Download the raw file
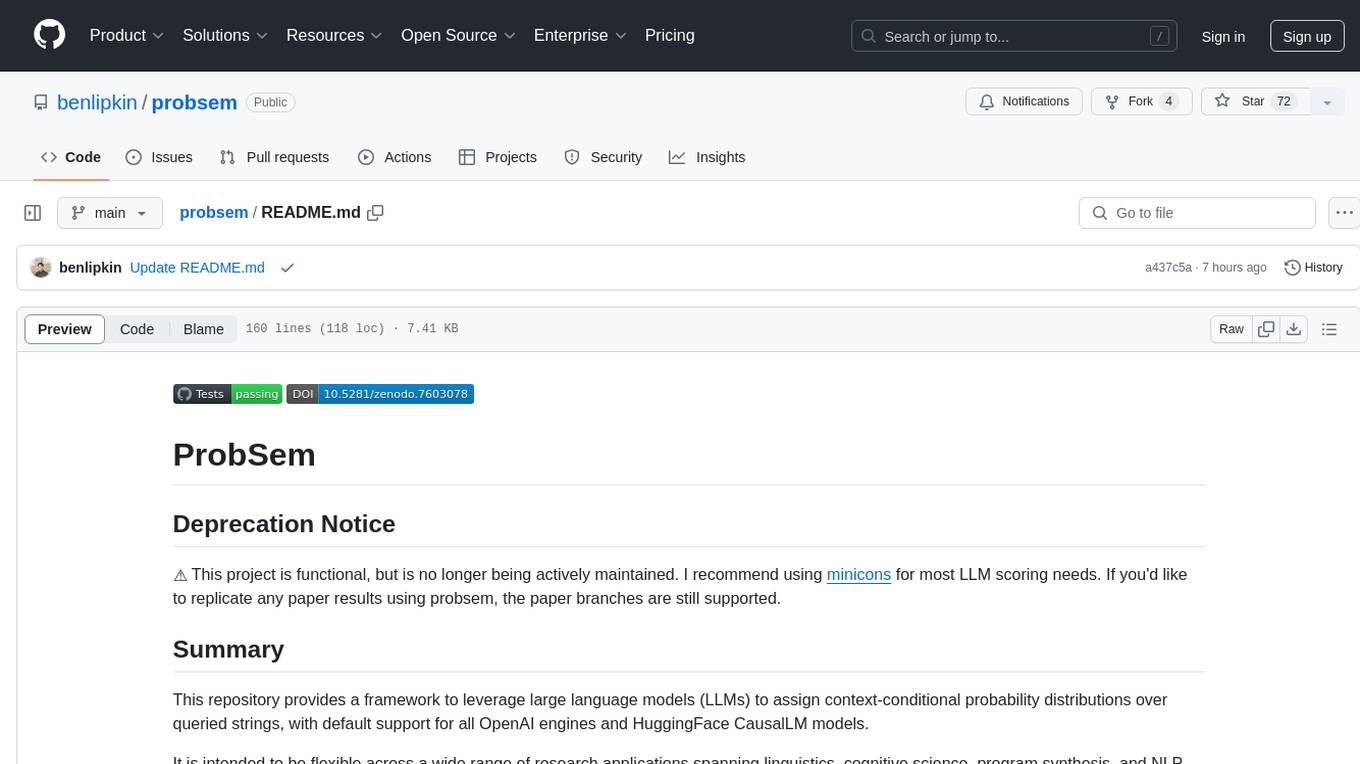Screen dimensions: 1360x764 (1294, 329)
